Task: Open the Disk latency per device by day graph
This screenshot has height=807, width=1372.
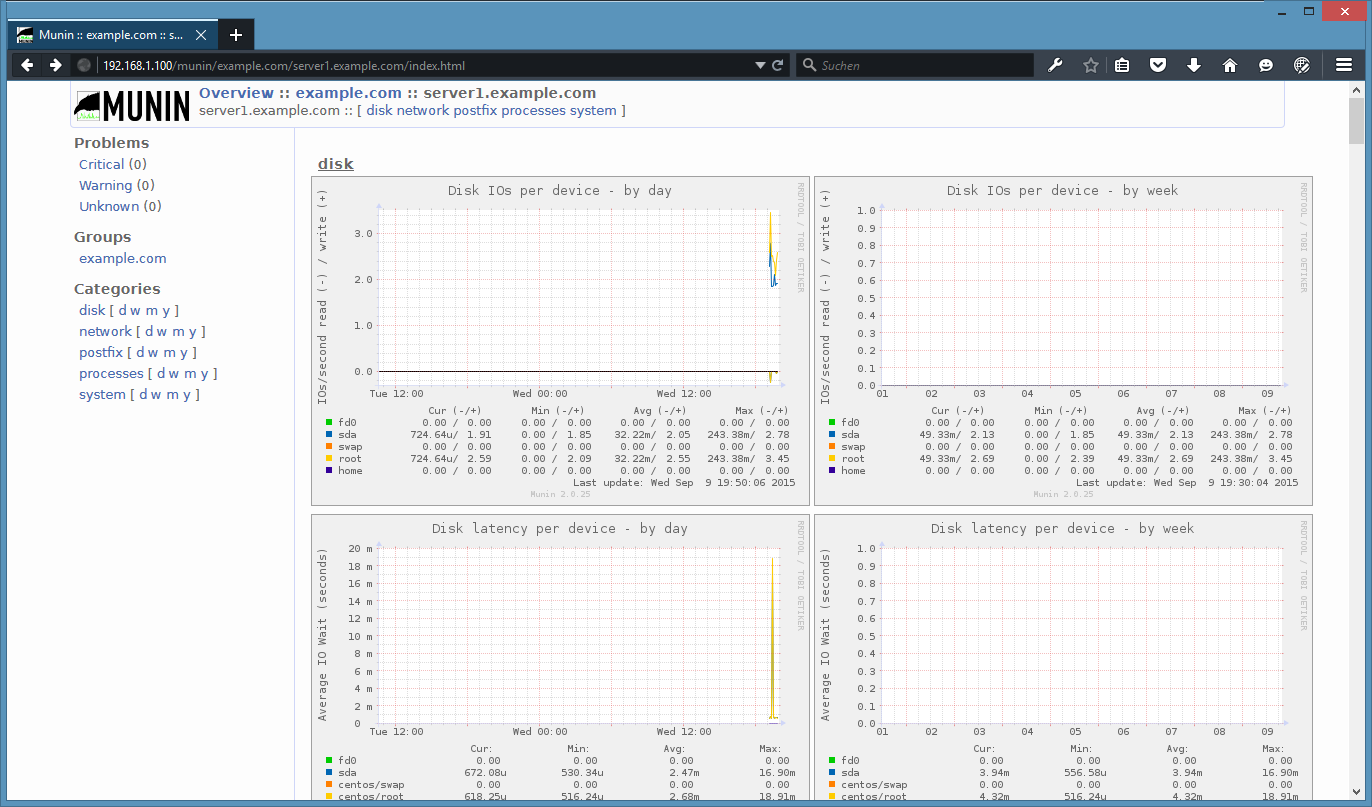Action: 560,658
